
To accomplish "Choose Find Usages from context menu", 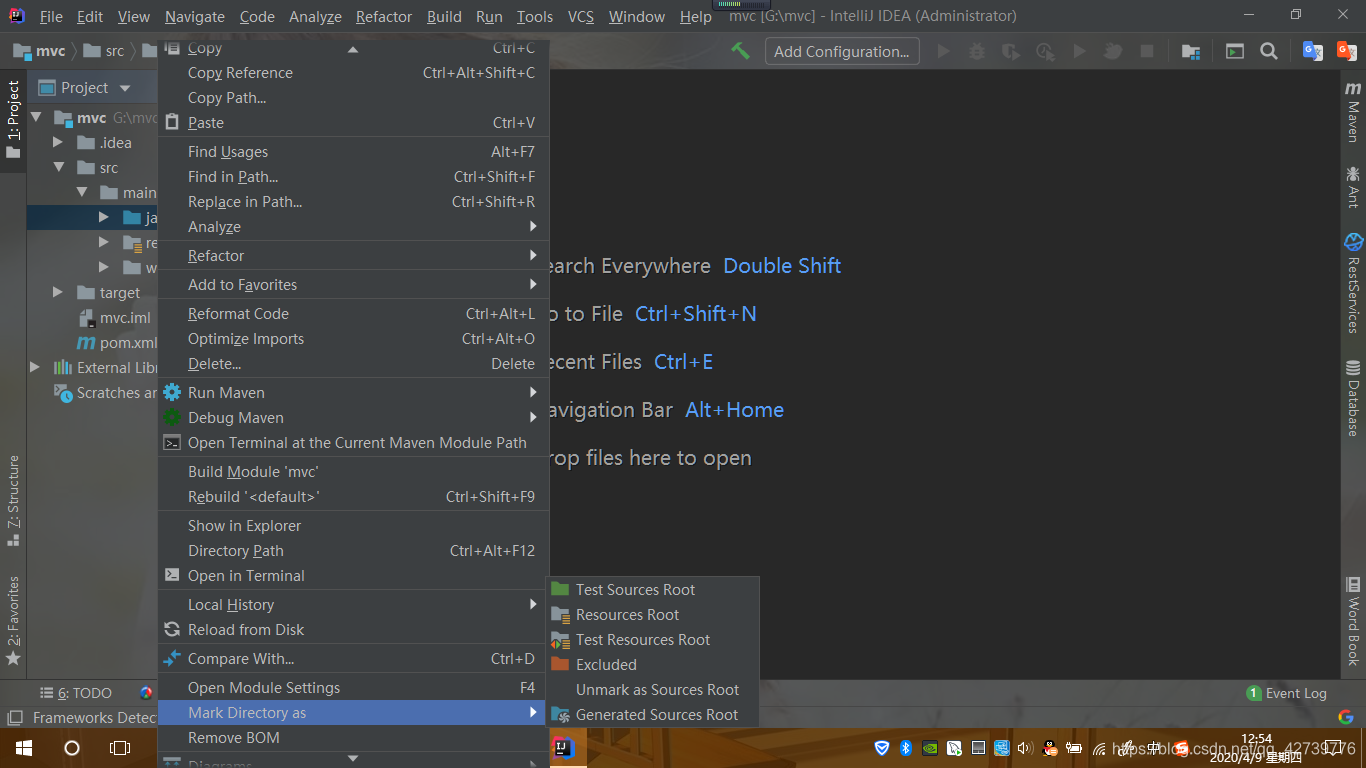I will [x=354, y=152].
